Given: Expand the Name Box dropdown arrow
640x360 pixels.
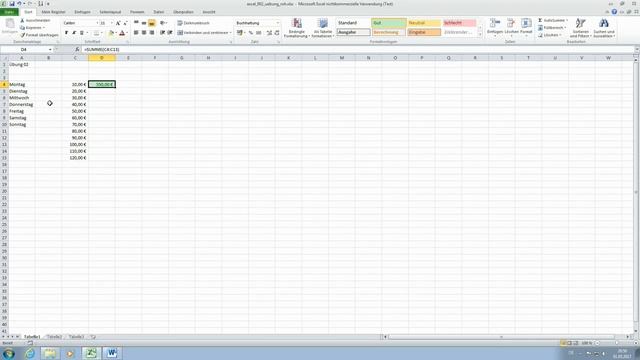Looking at the screenshot, I should point(50,49).
